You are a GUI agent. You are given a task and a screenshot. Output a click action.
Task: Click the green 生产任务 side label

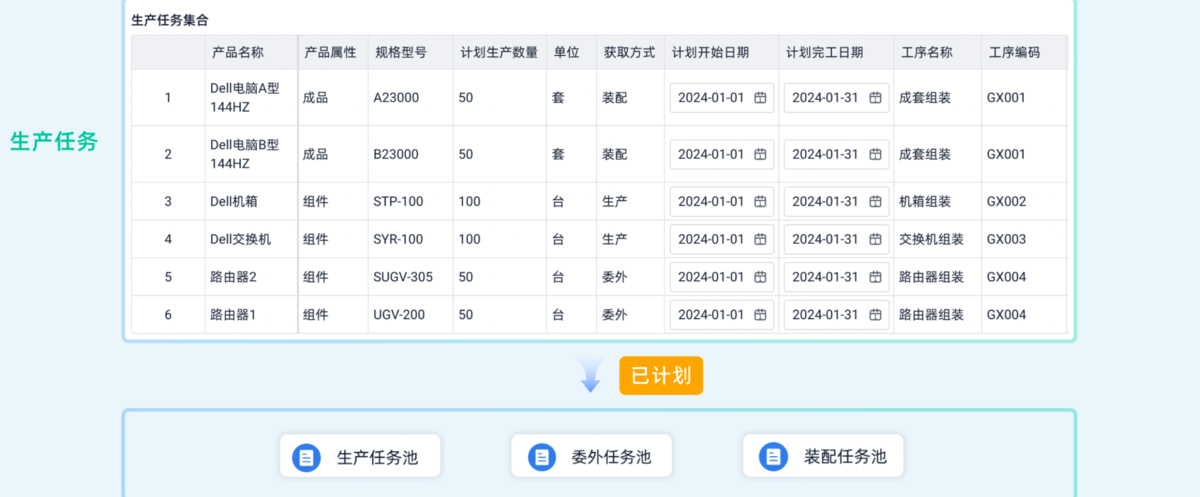pos(54,141)
